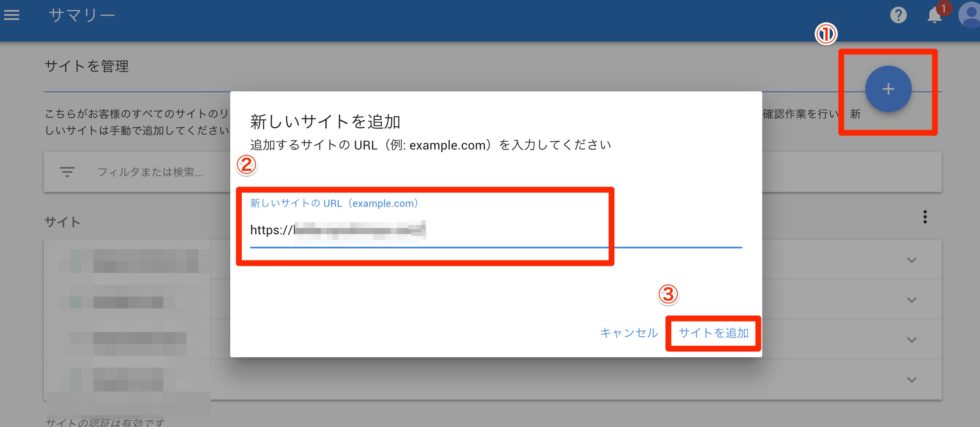Open the user account avatar
This screenshot has width=980, height=427.
[969, 16]
